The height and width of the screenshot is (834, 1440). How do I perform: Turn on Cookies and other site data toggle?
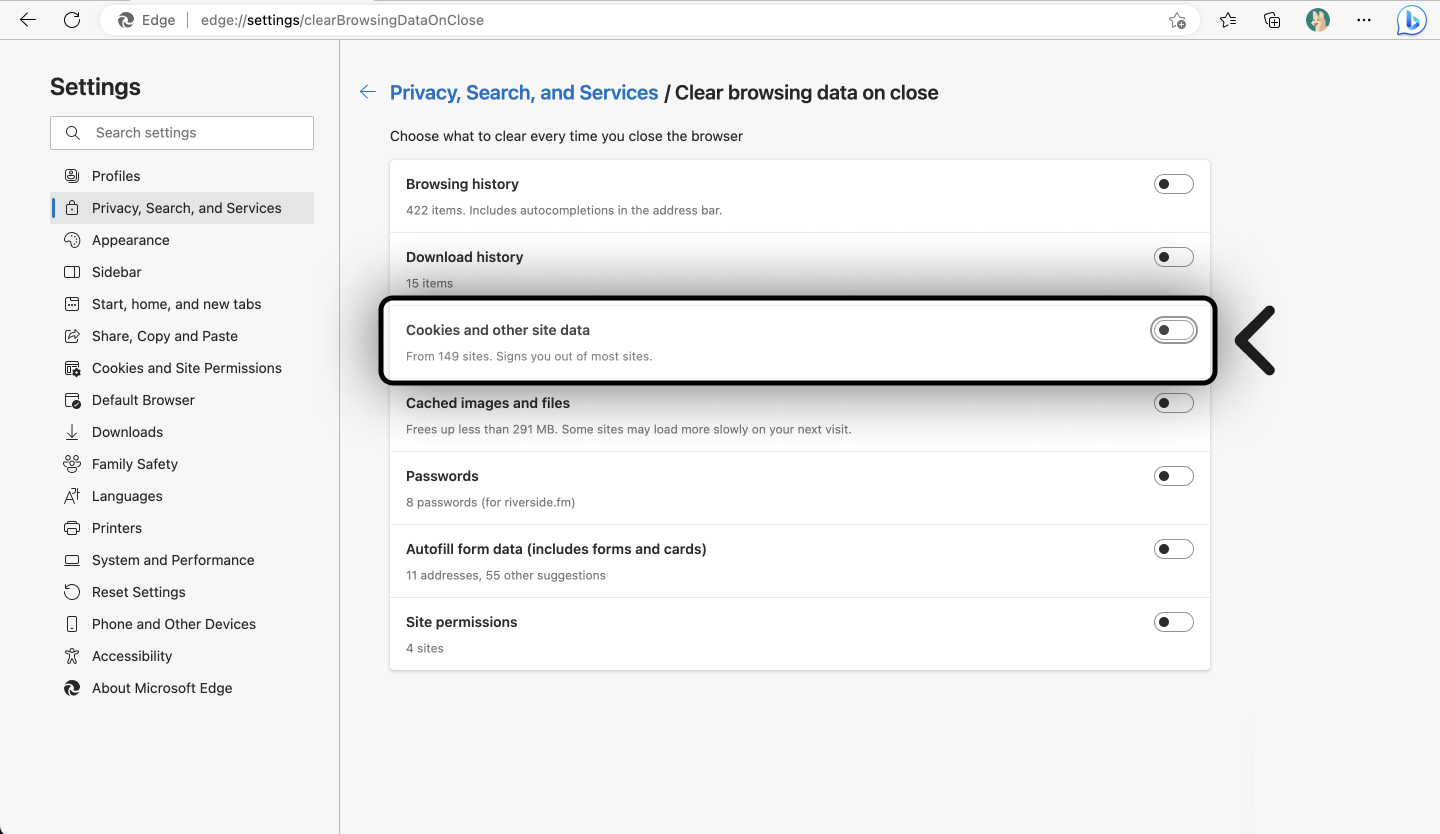point(1173,330)
